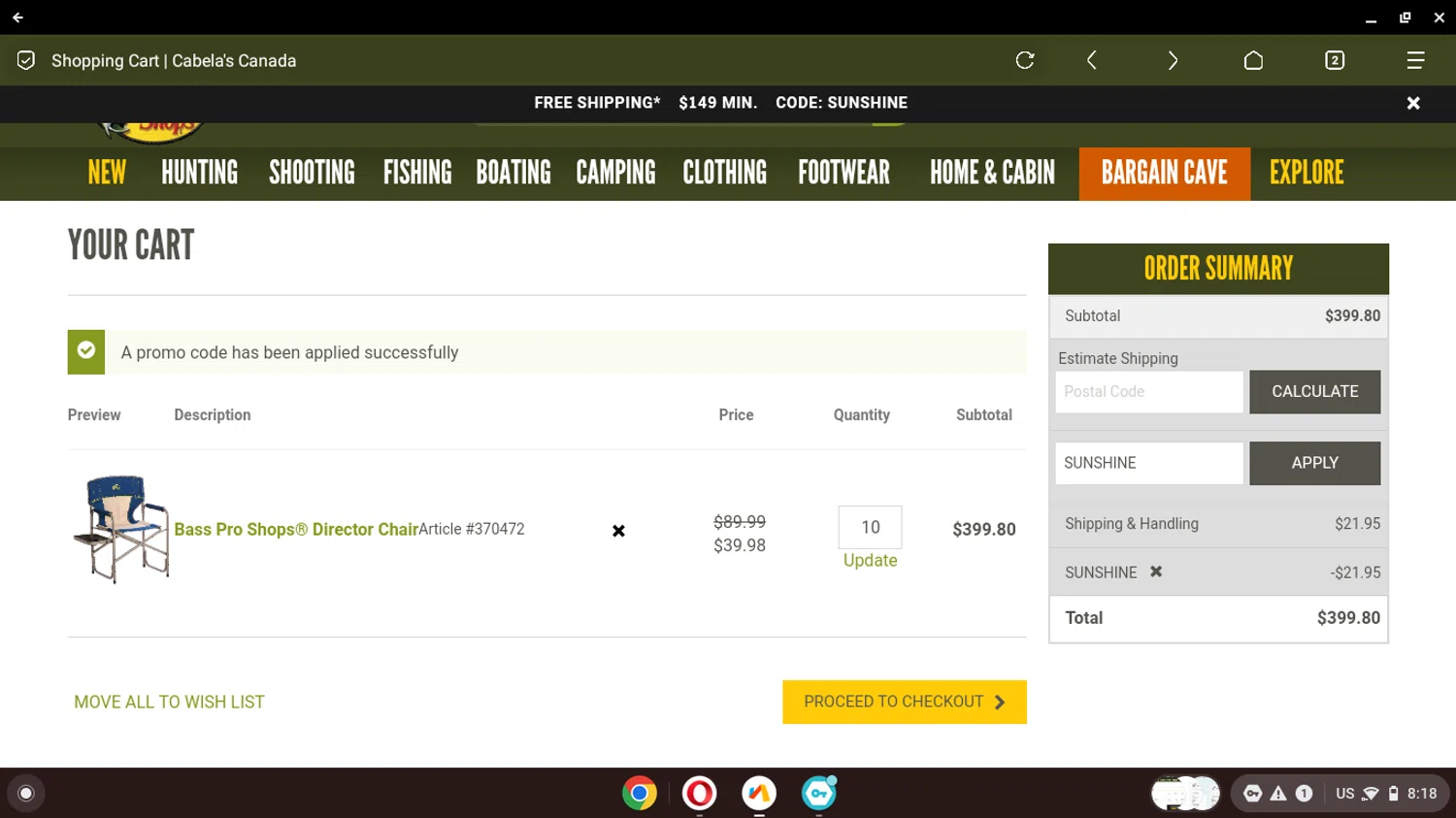Open the NEW menu
Screen dimensions: 1456x818
coord(107,173)
